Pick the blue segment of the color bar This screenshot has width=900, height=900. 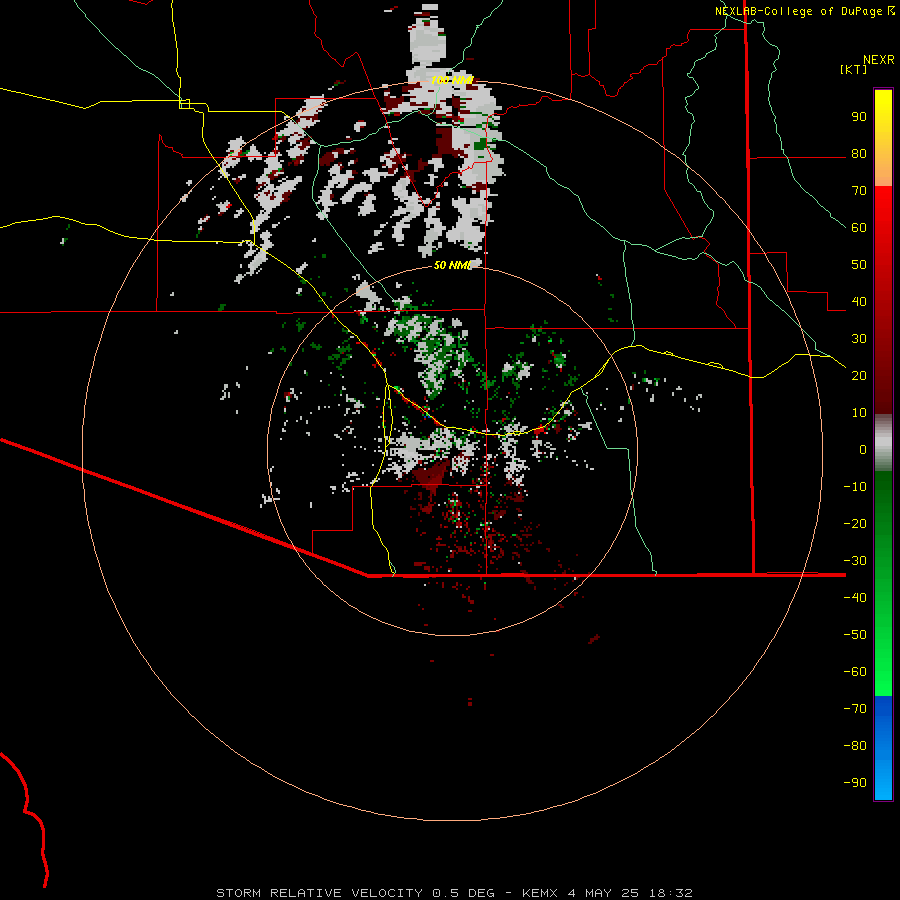click(x=883, y=748)
